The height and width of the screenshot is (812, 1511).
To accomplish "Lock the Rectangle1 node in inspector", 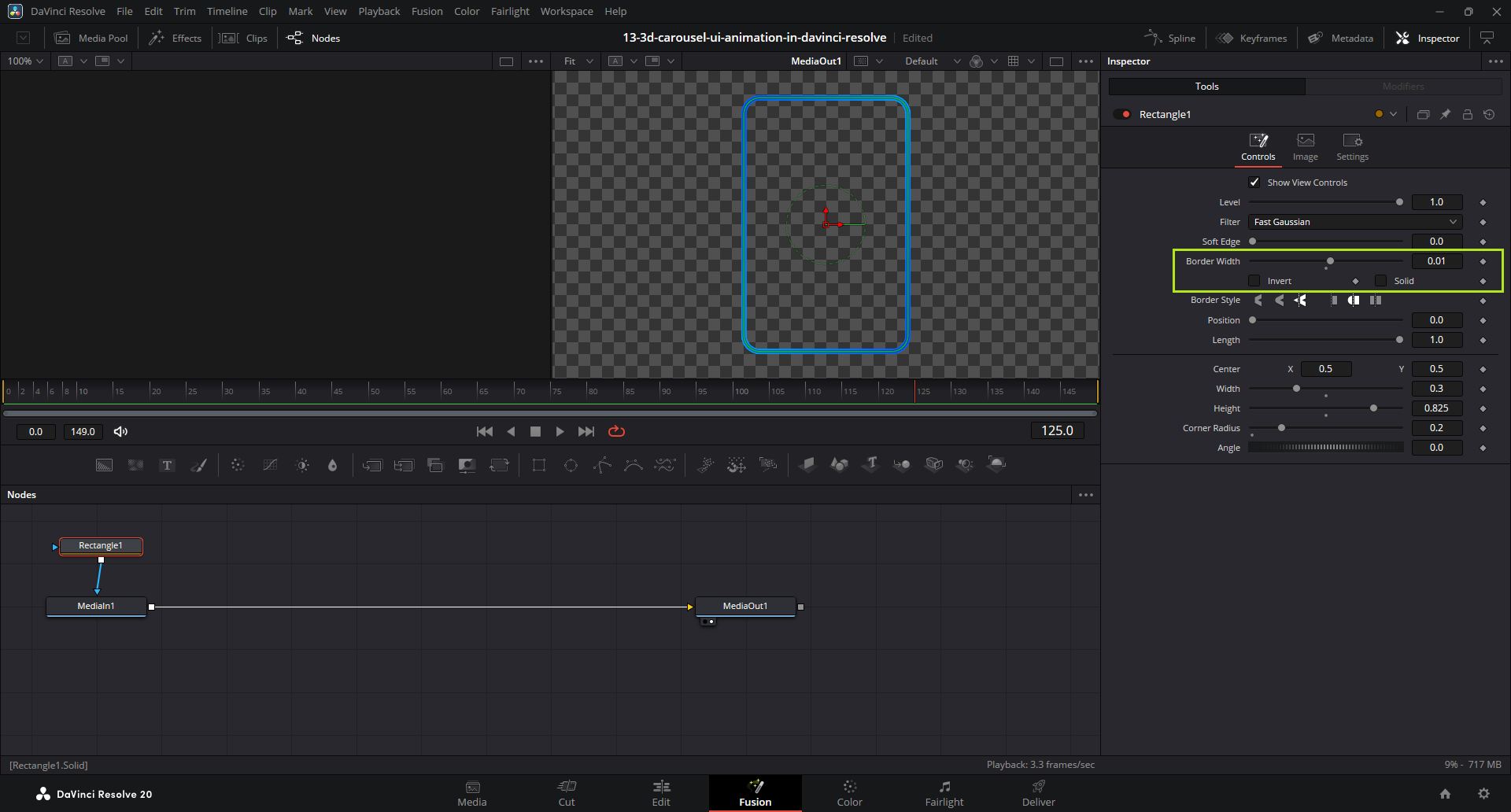I will [1467, 115].
